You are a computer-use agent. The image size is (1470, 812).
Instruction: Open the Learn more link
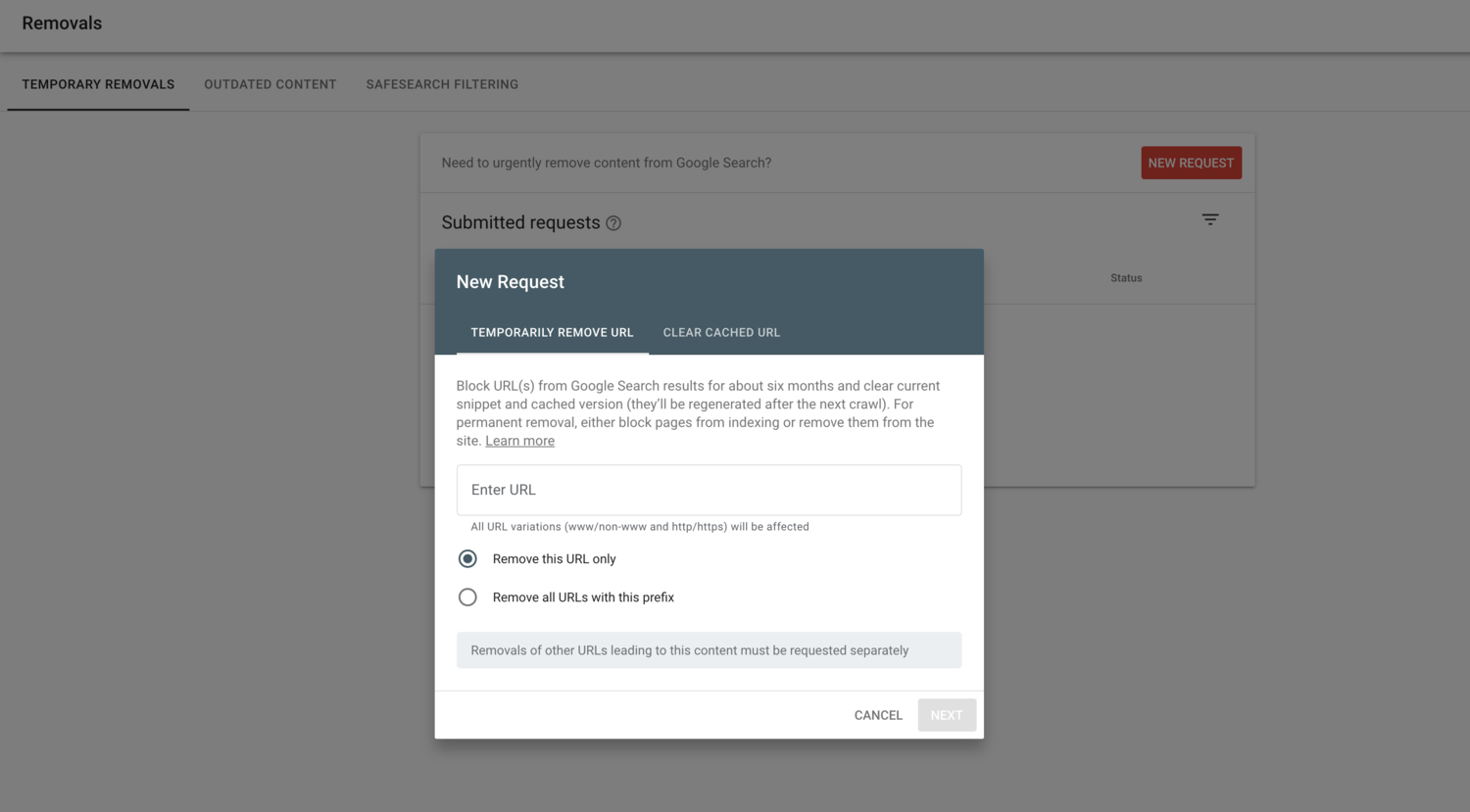(519, 440)
